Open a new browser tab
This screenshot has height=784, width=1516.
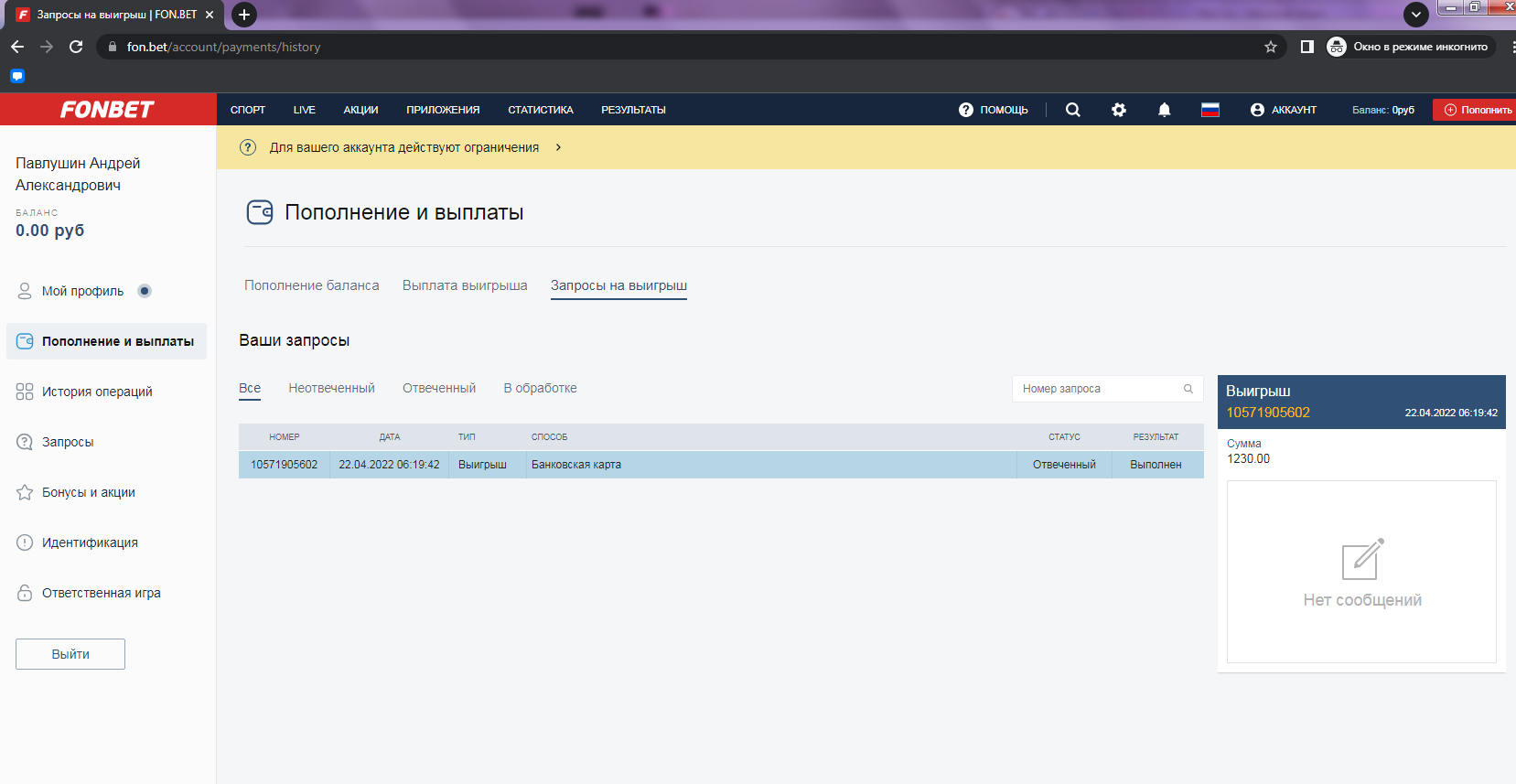[x=244, y=15]
